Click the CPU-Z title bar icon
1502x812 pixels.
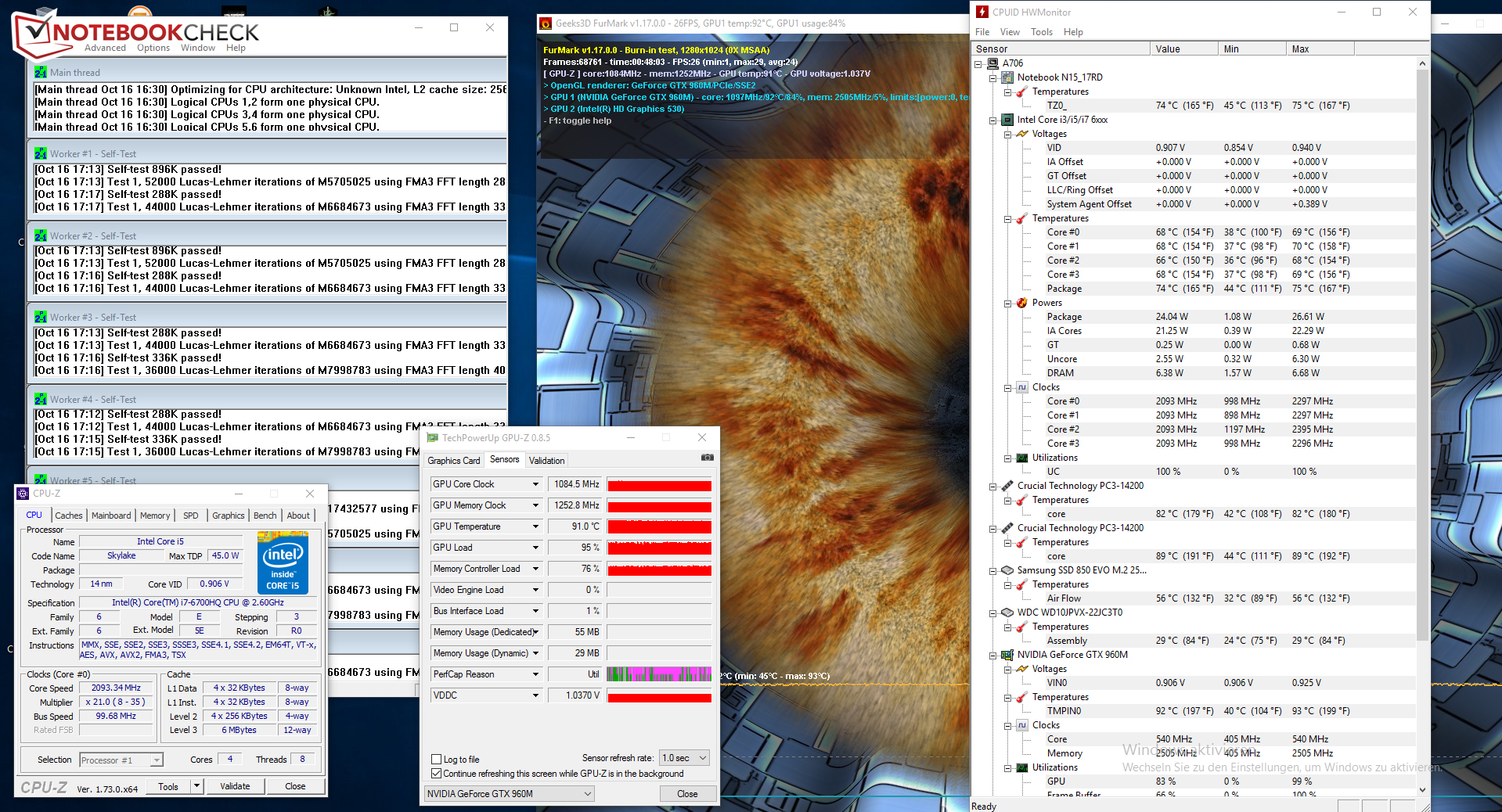pyautogui.click(x=23, y=494)
